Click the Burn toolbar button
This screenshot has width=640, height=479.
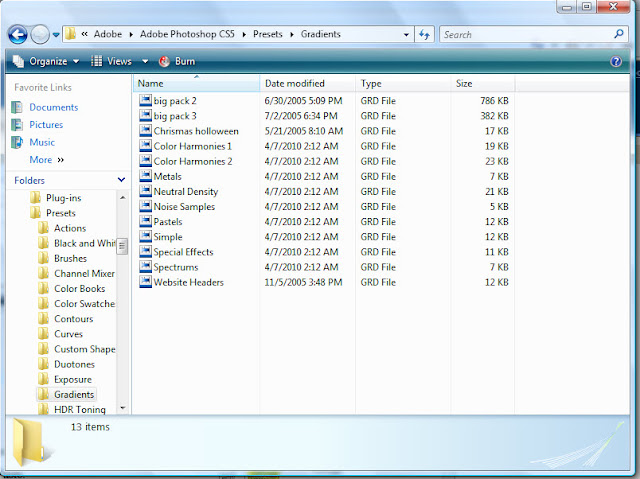click(x=177, y=62)
